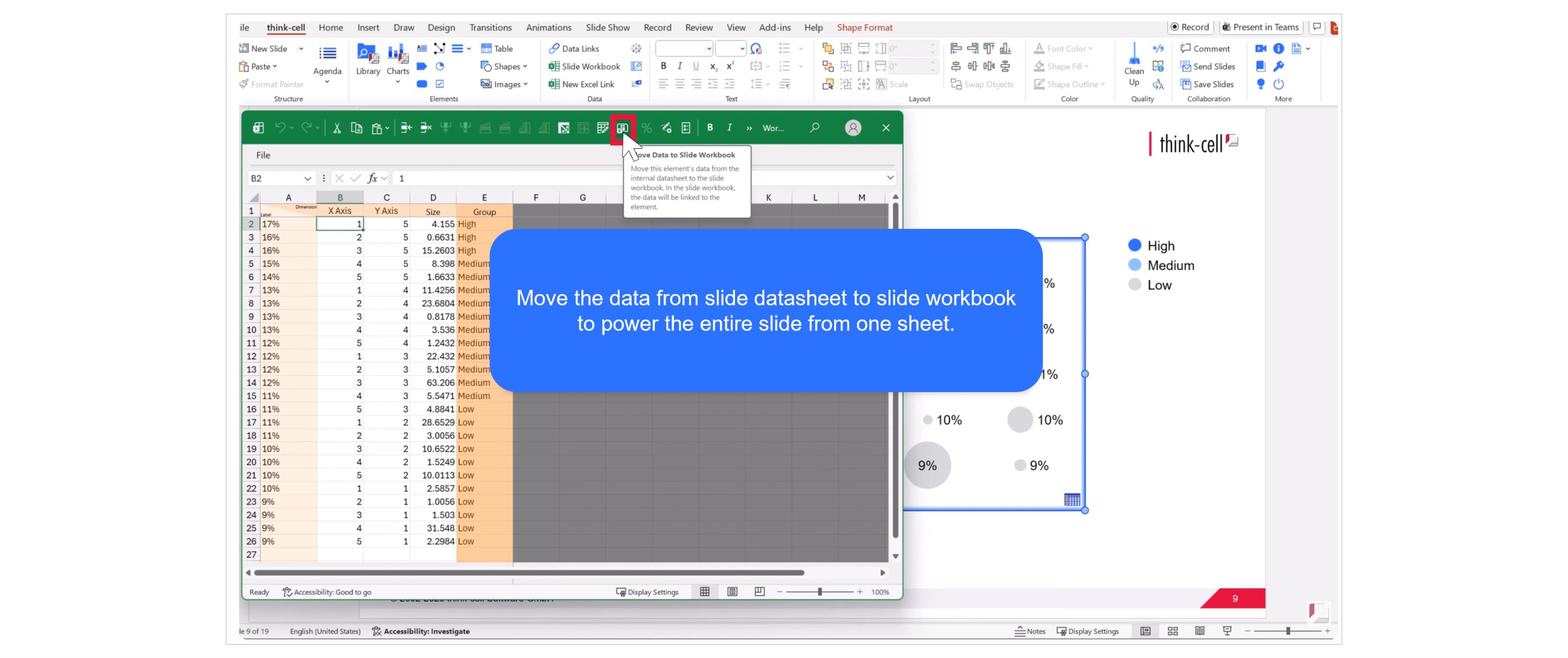Click the Harvey ball element icon
This screenshot has height=658, width=1568.
(439, 66)
